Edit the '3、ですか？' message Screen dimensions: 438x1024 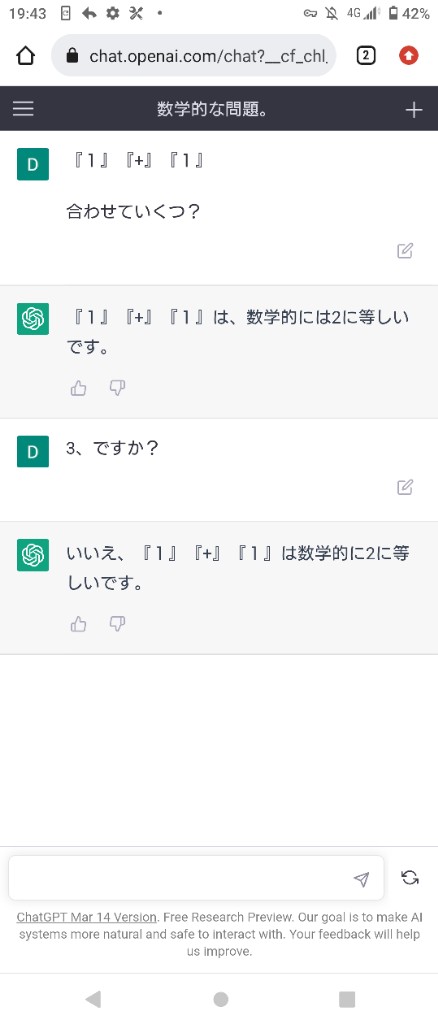click(x=405, y=487)
